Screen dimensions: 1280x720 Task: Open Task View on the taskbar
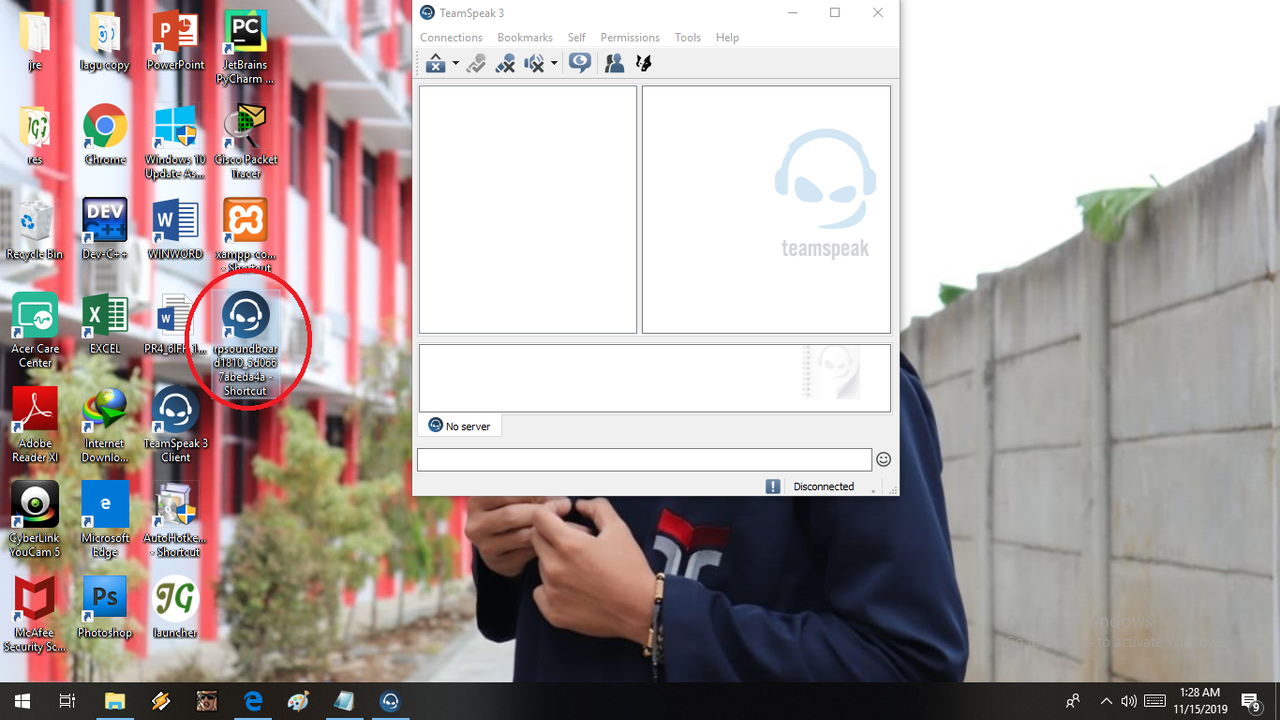pyautogui.click(x=67, y=701)
